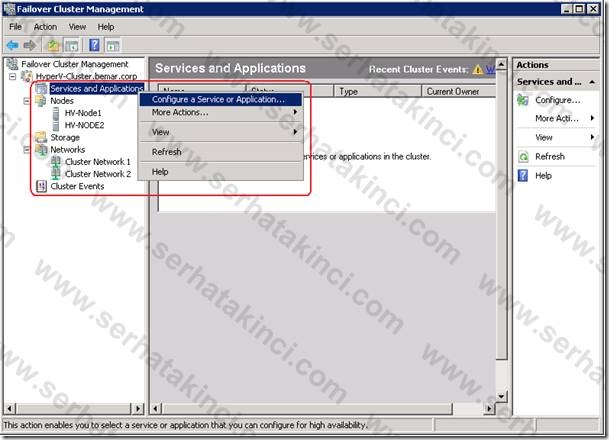Click the Back arrow toolbar icon

pos(12,45)
